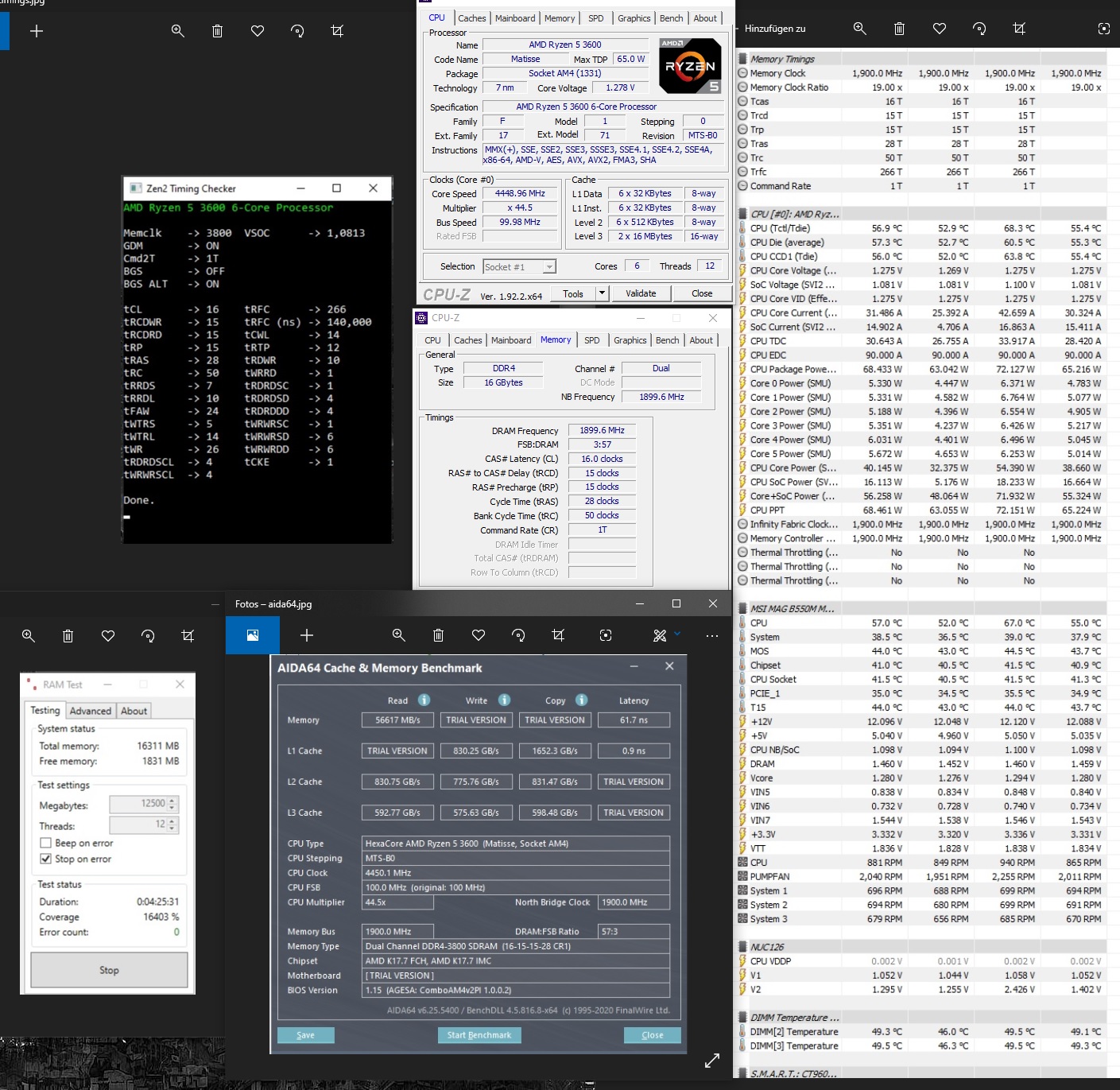Click info icon next to Read in AIDA64

coord(424,700)
